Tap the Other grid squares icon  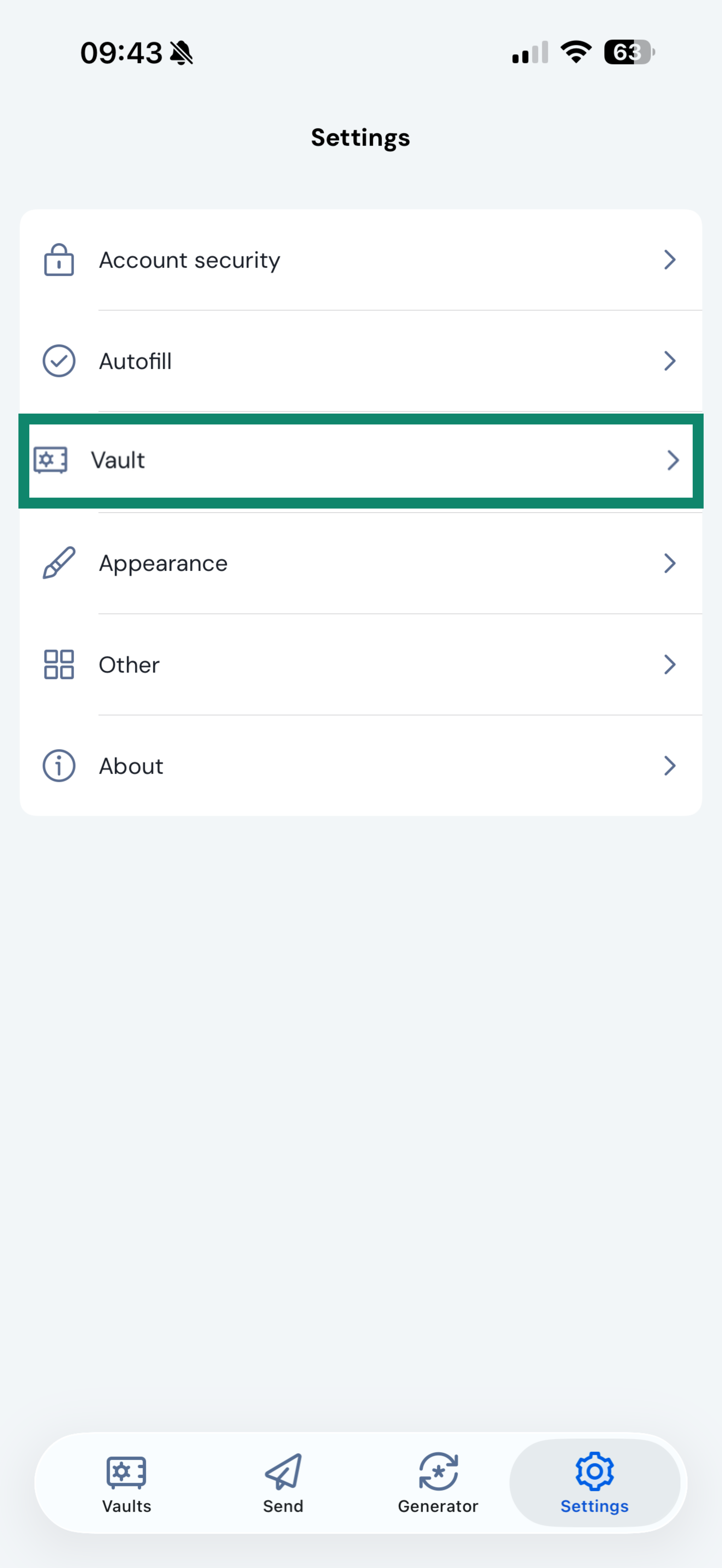(59, 664)
